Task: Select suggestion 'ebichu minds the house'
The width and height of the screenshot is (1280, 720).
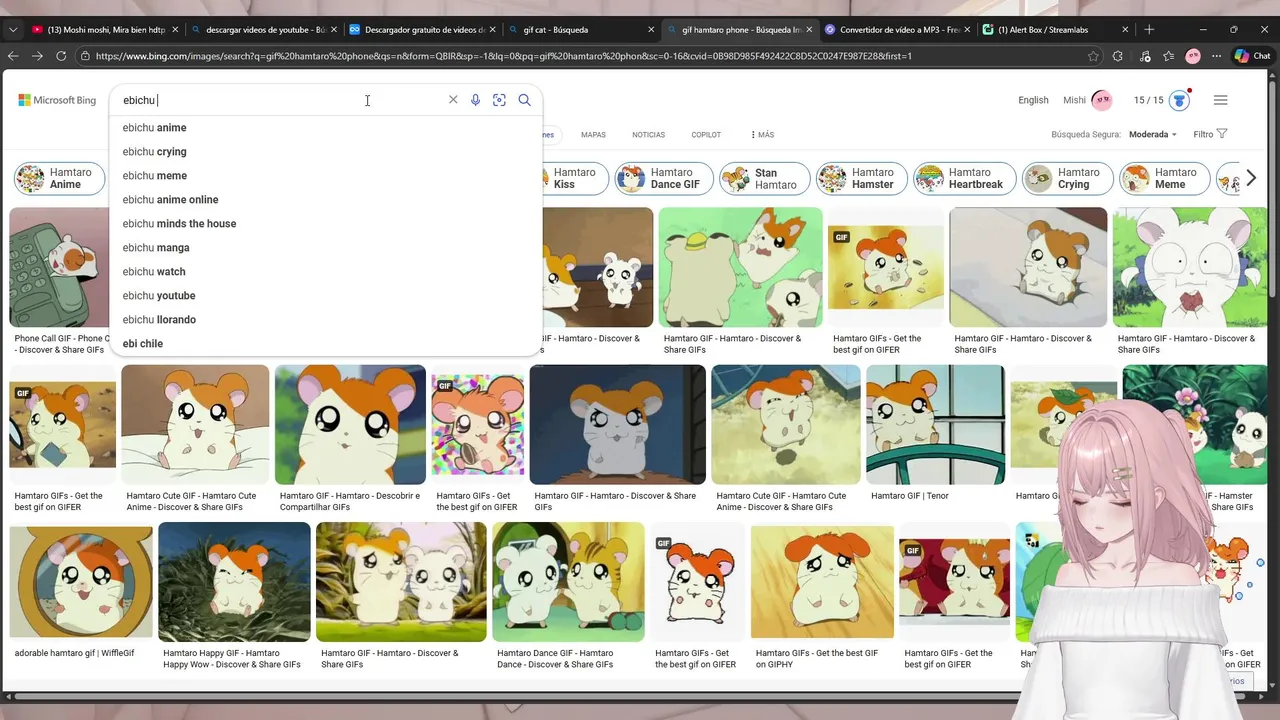Action: click(x=326, y=224)
